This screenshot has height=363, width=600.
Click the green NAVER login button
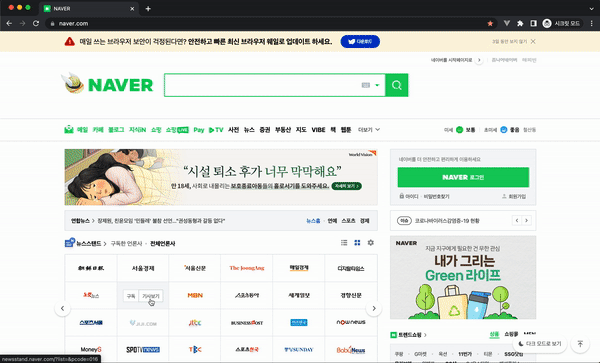tap(463, 177)
